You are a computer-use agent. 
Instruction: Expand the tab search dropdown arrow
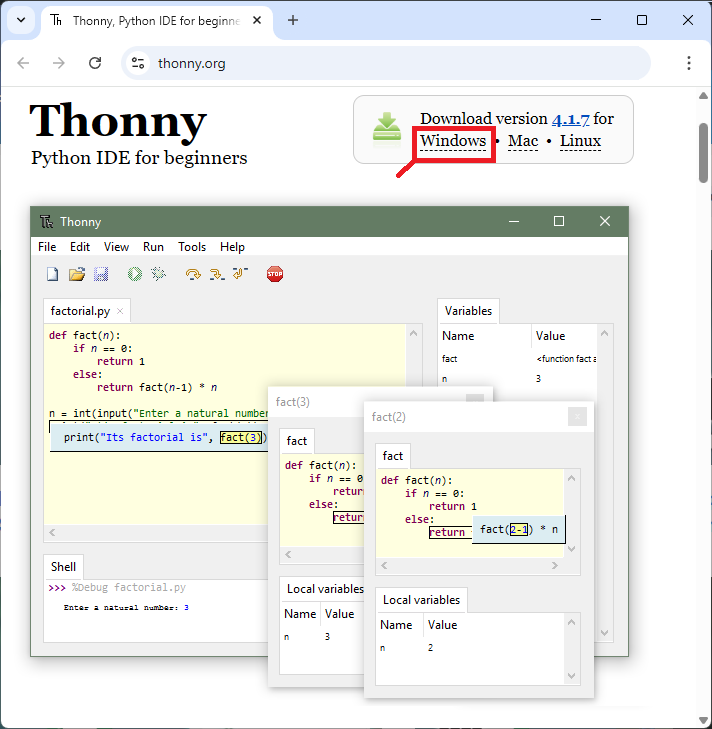tap(20, 20)
